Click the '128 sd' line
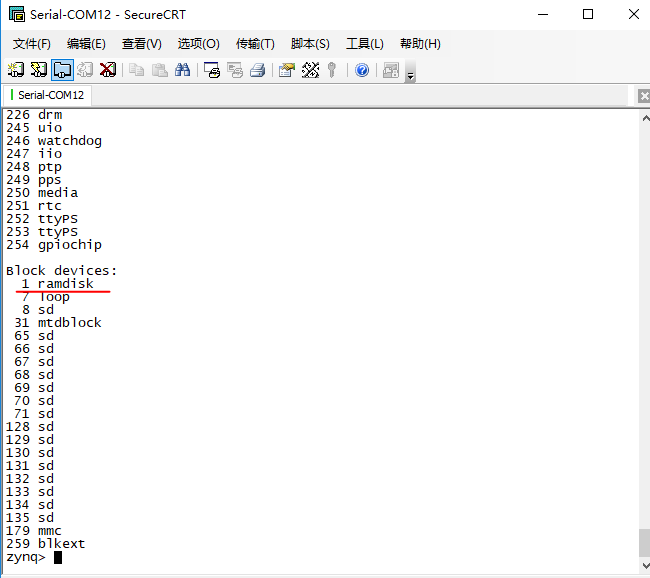The width and height of the screenshot is (650, 578). [30, 427]
